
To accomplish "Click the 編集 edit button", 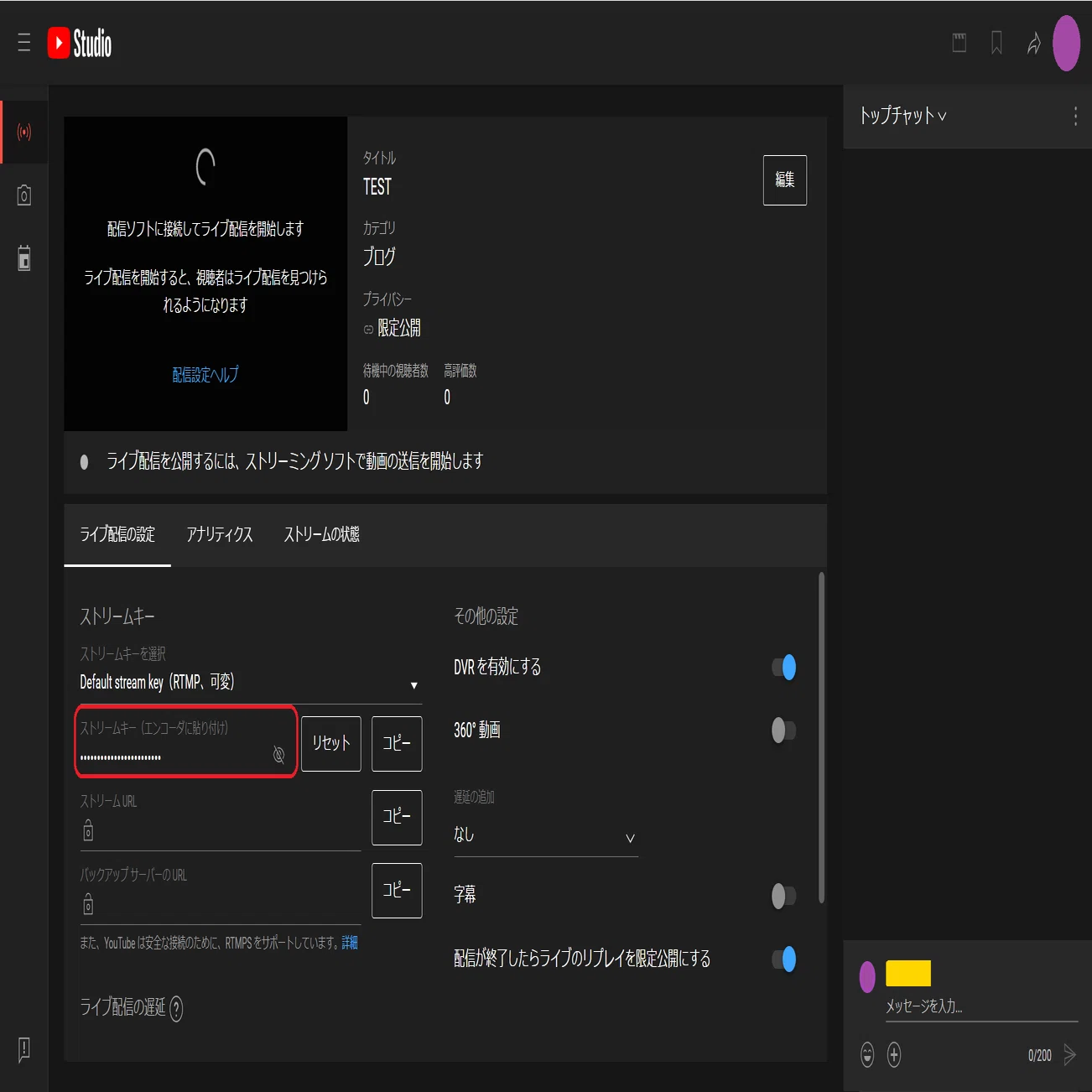I will (x=785, y=179).
